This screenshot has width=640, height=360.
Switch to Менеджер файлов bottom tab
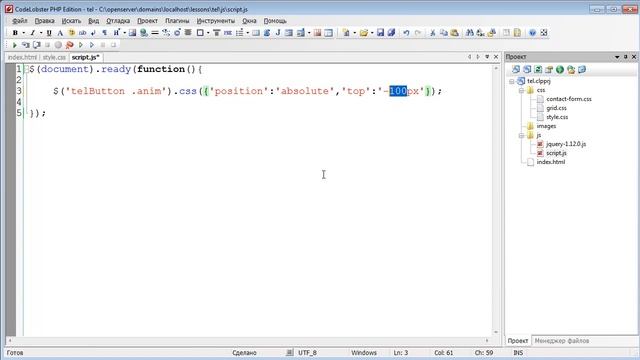pyautogui.click(x=562, y=340)
